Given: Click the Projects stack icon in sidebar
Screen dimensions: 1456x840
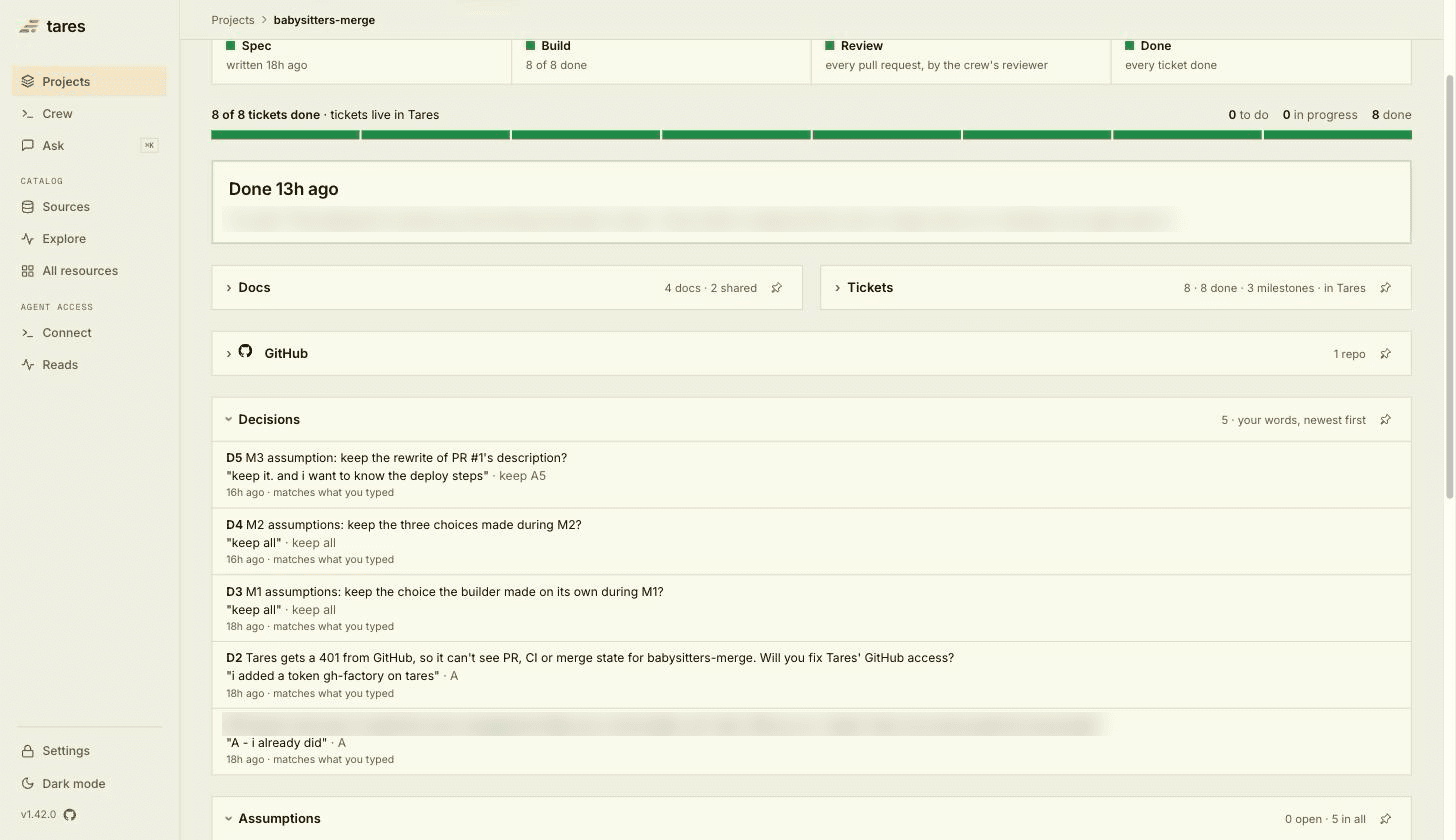Looking at the screenshot, I should (x=28, y=82).
